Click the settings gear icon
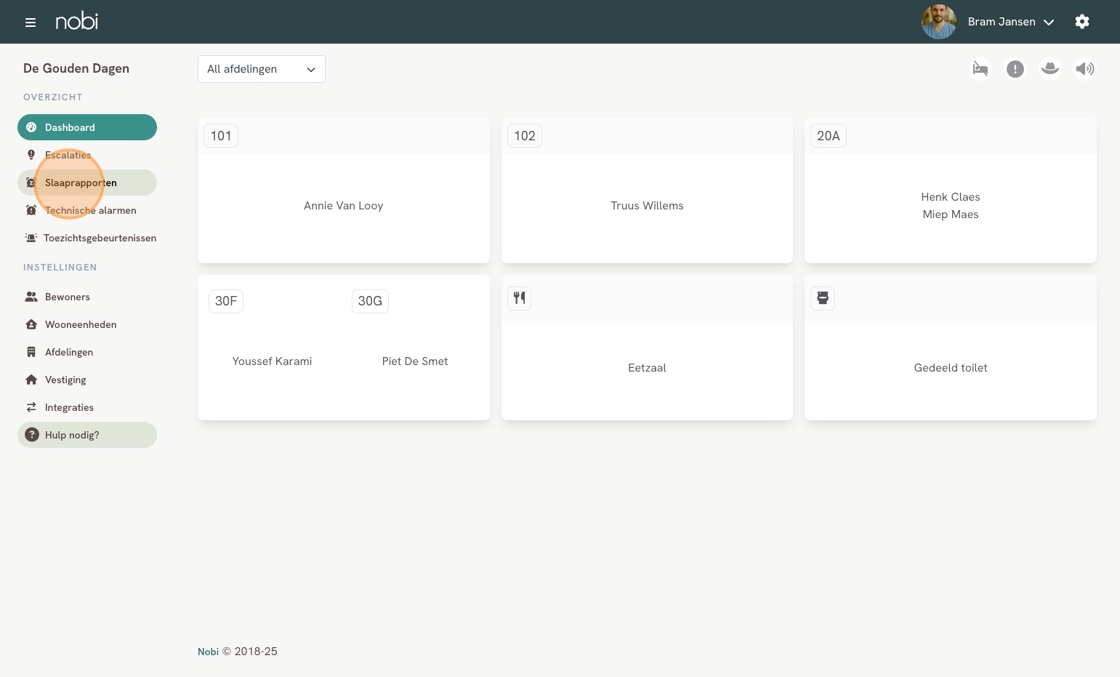Screen dimensions: 1120x677 [1082, 21]
